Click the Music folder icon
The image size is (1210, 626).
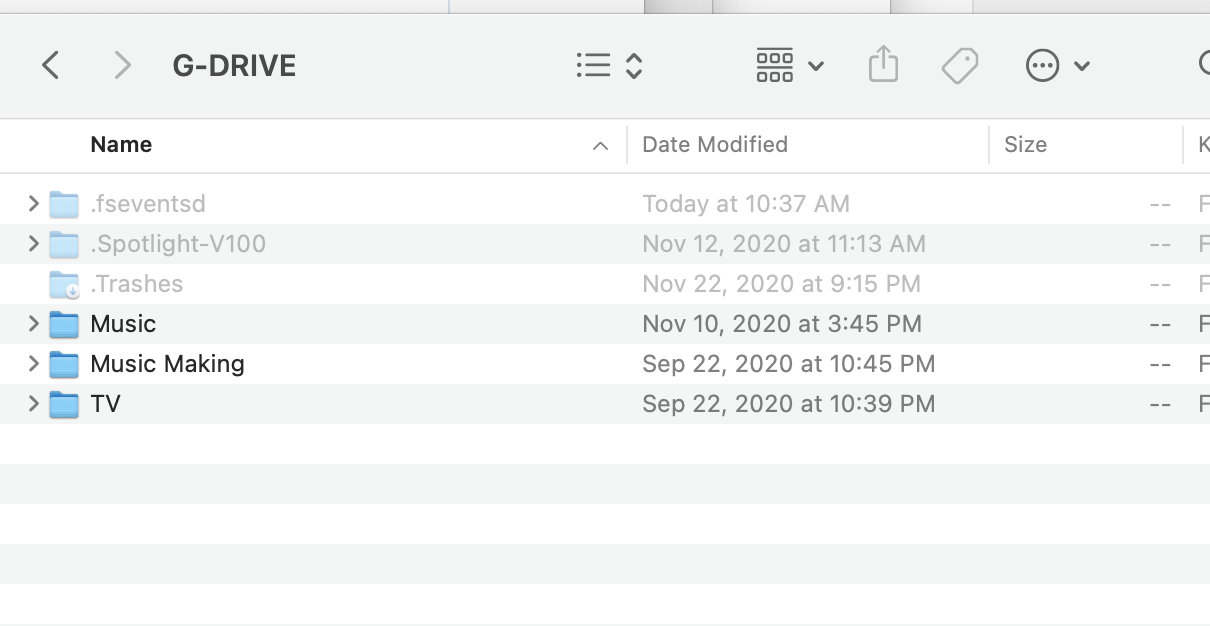(63, 323)
